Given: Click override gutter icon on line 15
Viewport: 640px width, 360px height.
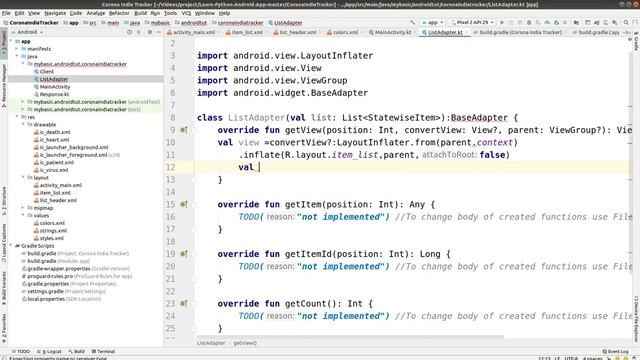Looking at the screenshot, I should tap(184, 204).
